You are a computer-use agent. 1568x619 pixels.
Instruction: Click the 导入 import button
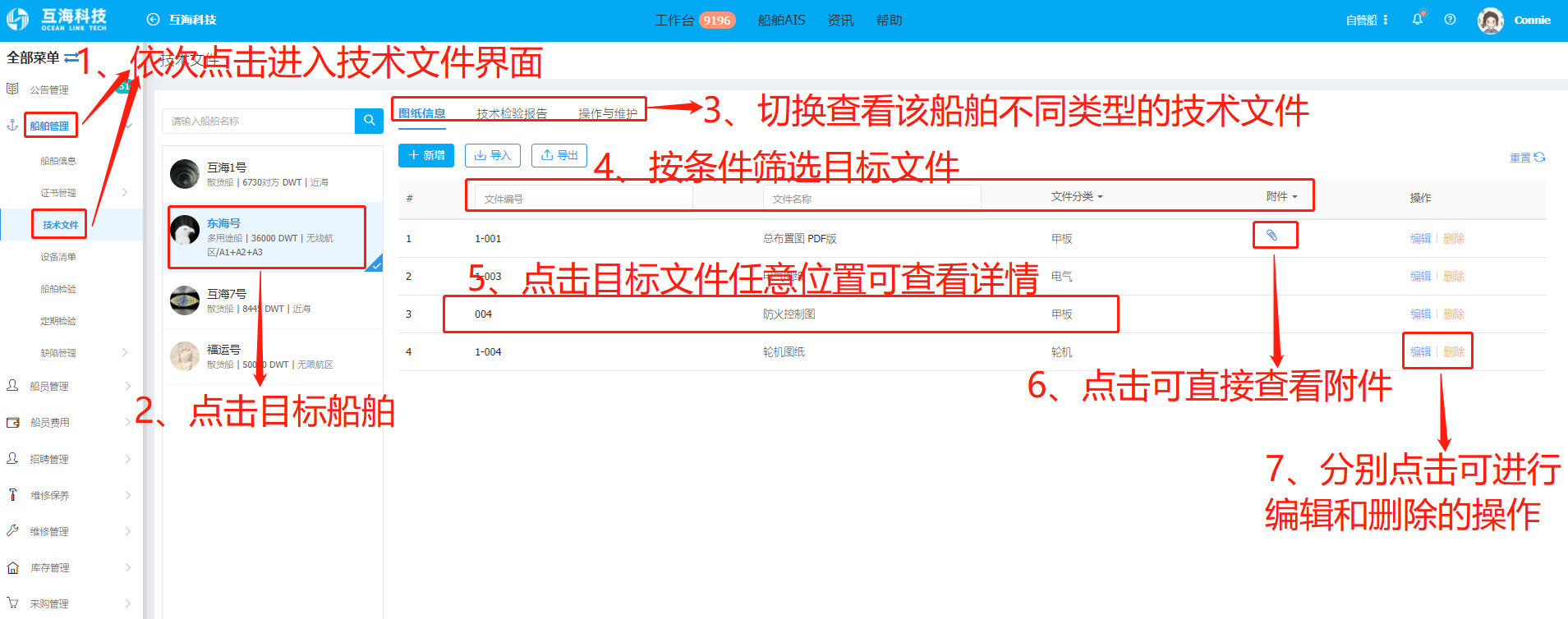pos(493,155)
